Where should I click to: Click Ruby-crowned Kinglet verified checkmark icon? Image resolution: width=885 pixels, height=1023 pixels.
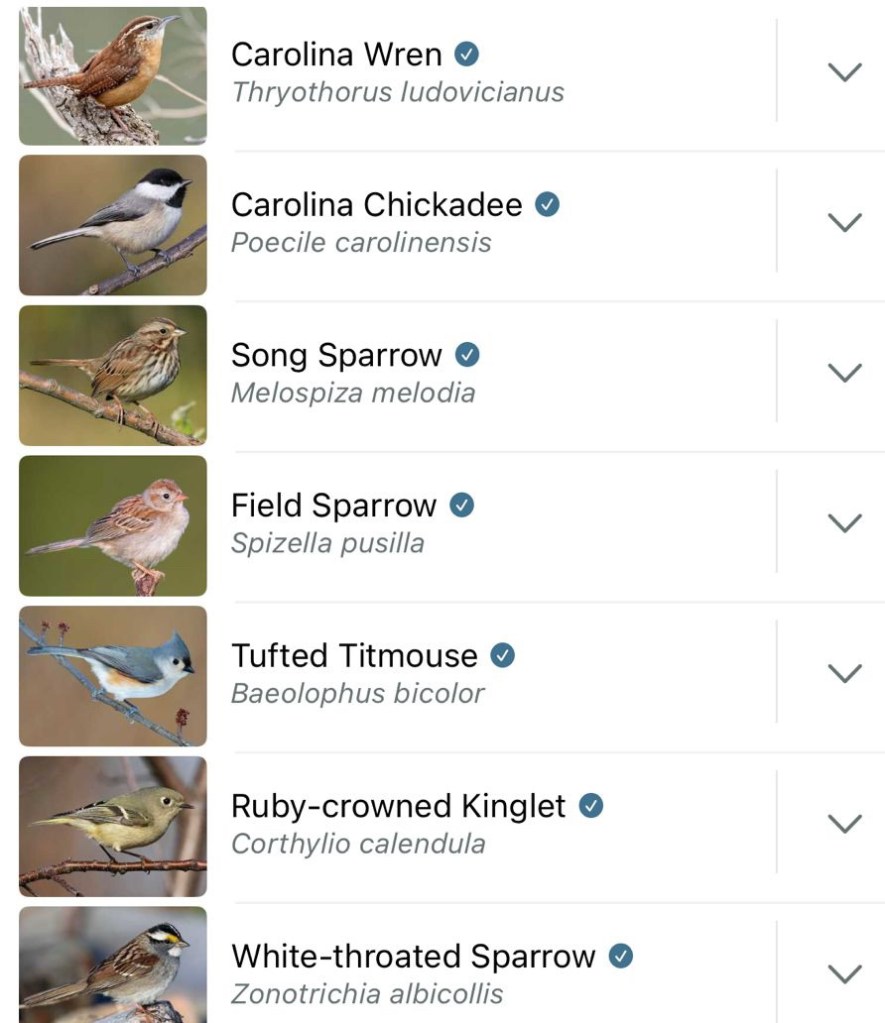pyautogui.click(x=591, y=806)
